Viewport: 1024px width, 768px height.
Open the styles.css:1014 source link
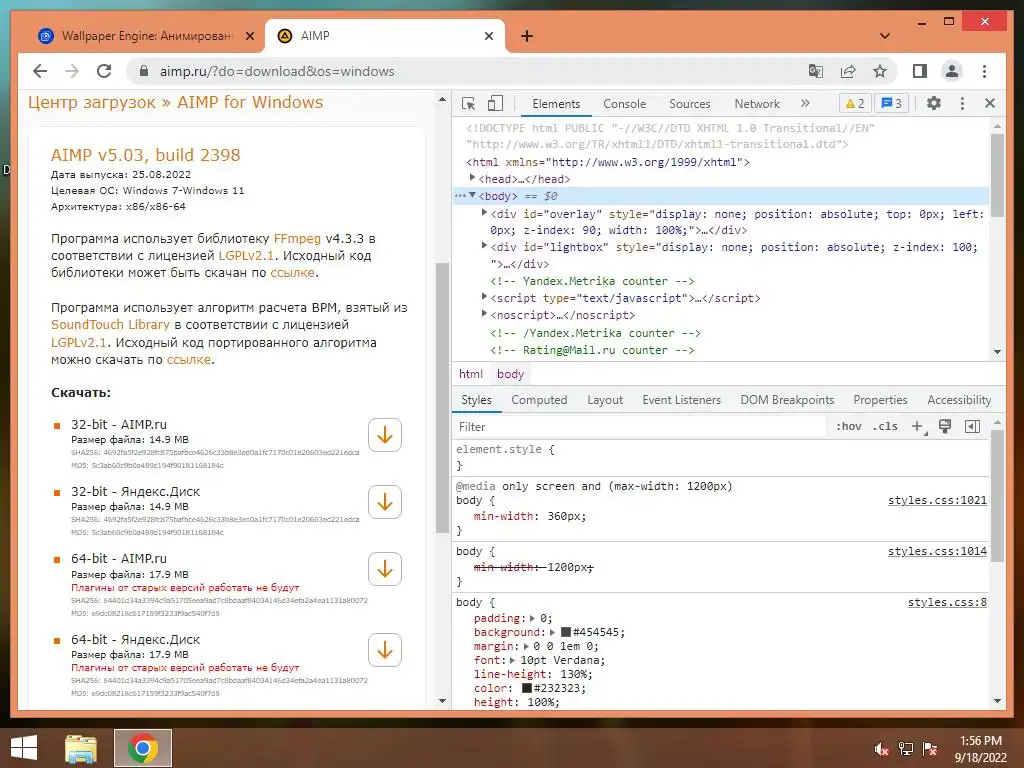937,551
